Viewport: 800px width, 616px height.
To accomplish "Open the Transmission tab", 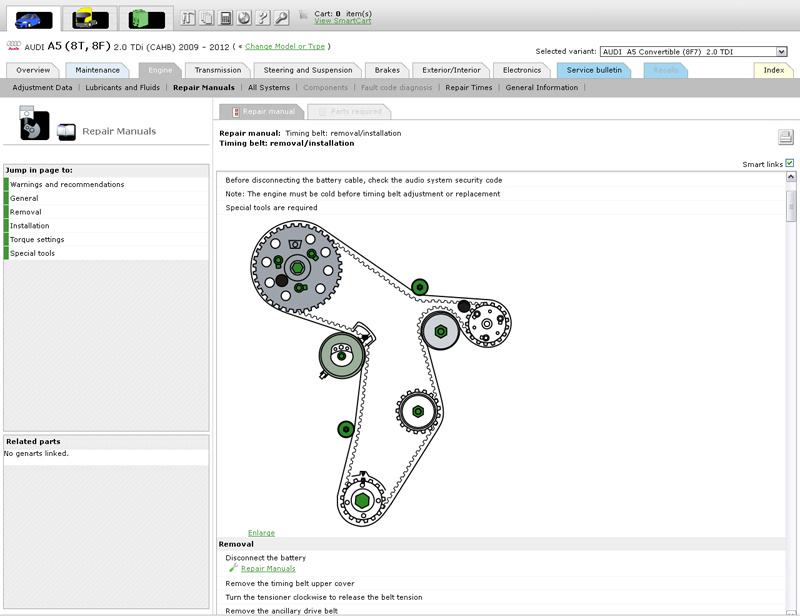I will (x=218, y=70).
